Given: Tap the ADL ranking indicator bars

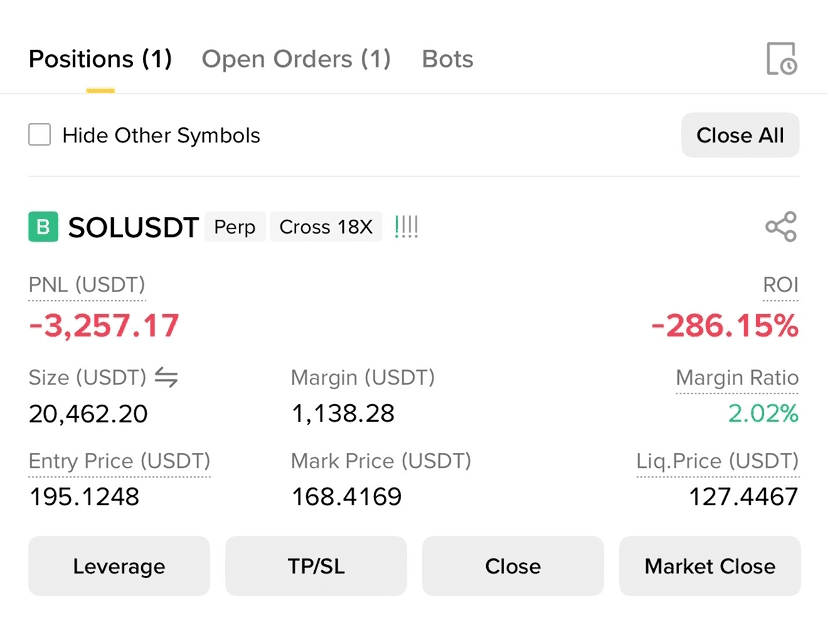Looking at the screenshot, I should pos(406,227).
